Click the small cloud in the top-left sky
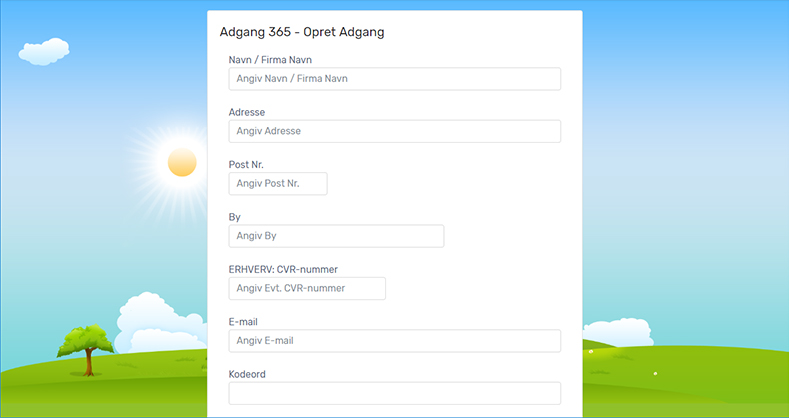 pyautogui.click(x=43, y=51)
